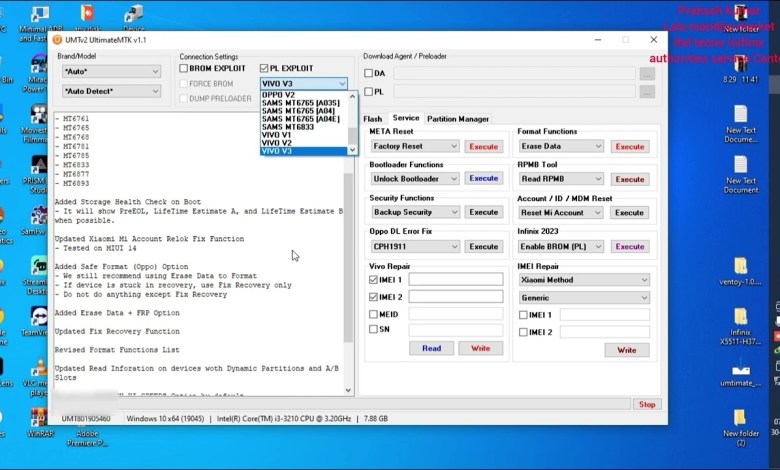The width and height of the screenshot is (780, 470).
Task: Uncheck the PL EXPLOIT checkbox
Action: coord(264,68)
